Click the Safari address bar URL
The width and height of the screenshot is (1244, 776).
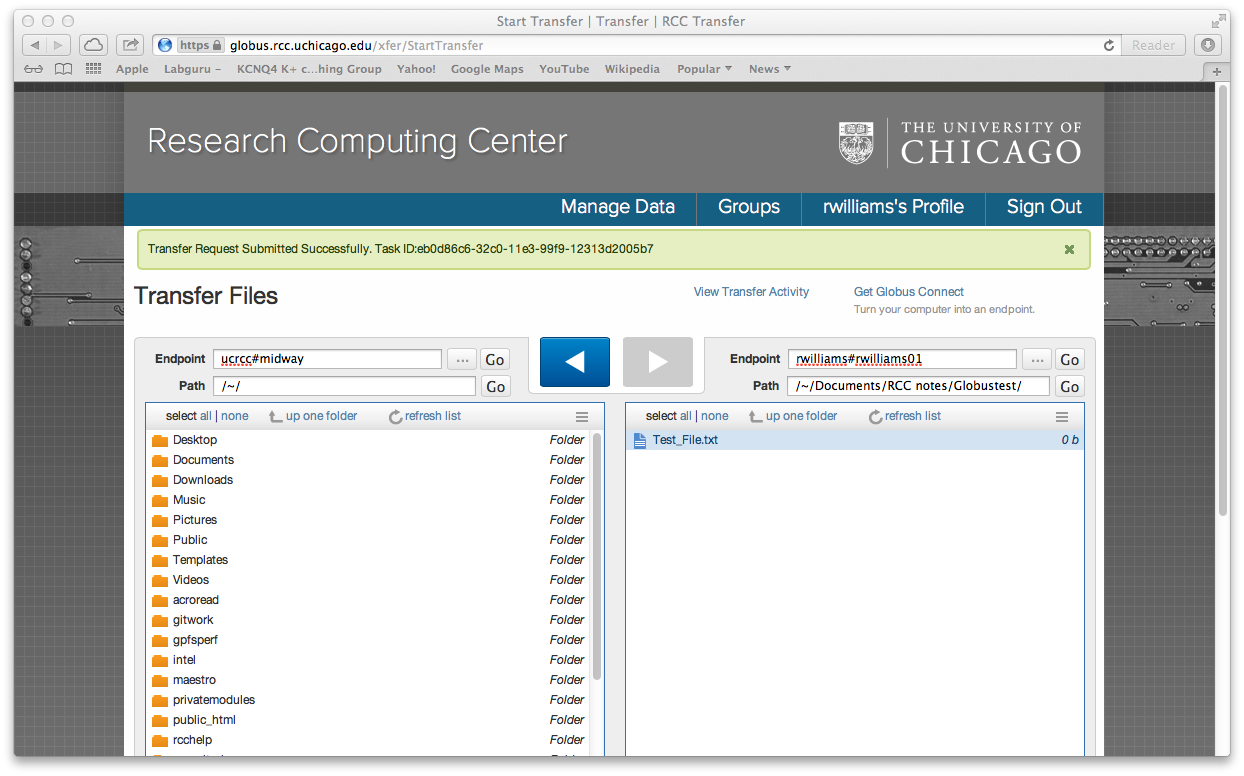point(356,45)
